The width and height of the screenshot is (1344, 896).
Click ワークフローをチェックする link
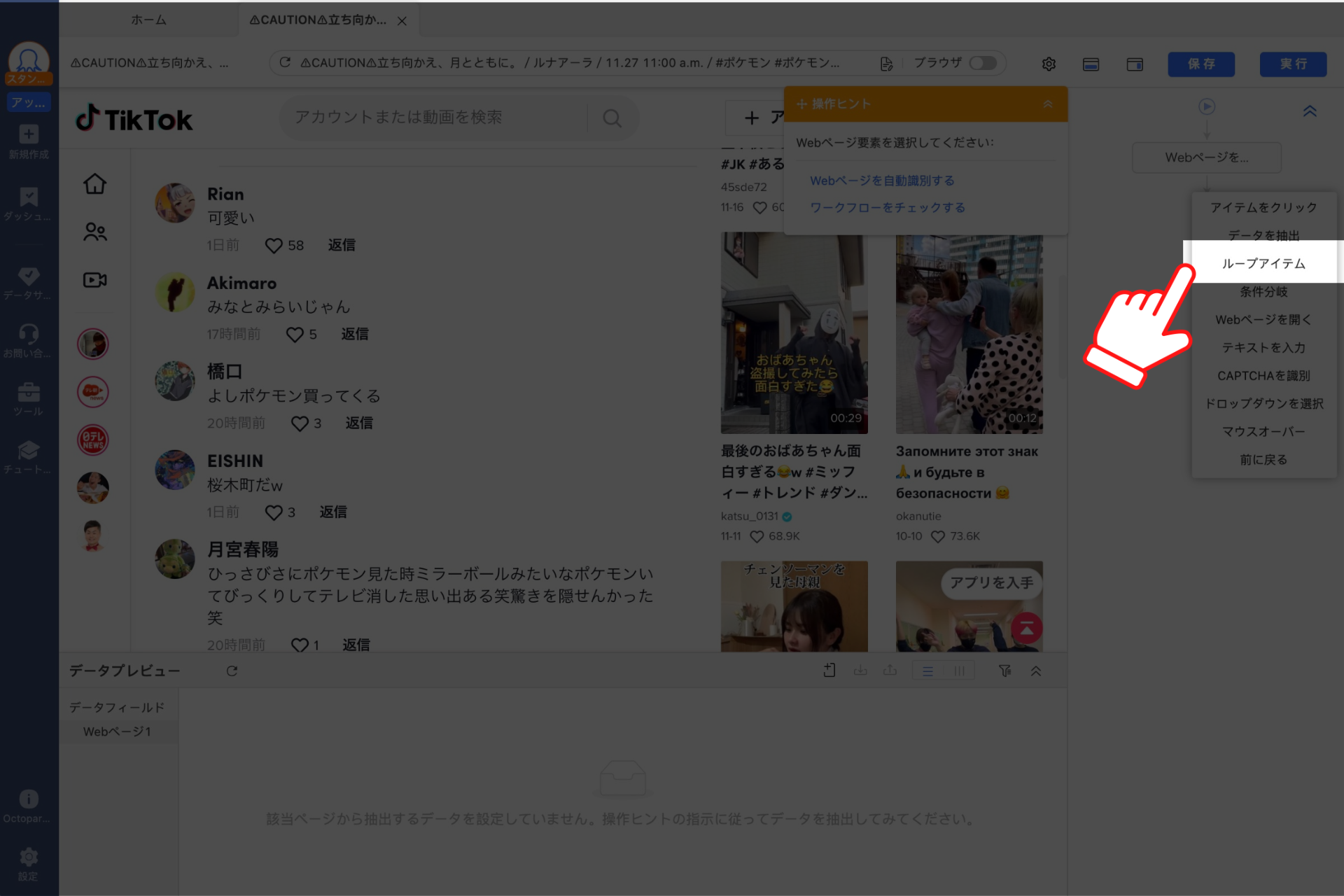[x=888, y=207]
